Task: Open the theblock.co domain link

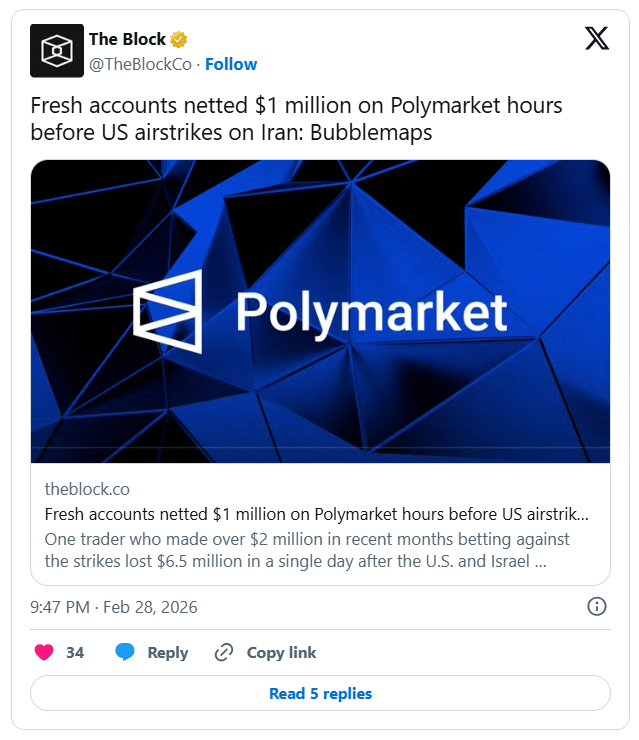Action: click(x=87, y=489)
